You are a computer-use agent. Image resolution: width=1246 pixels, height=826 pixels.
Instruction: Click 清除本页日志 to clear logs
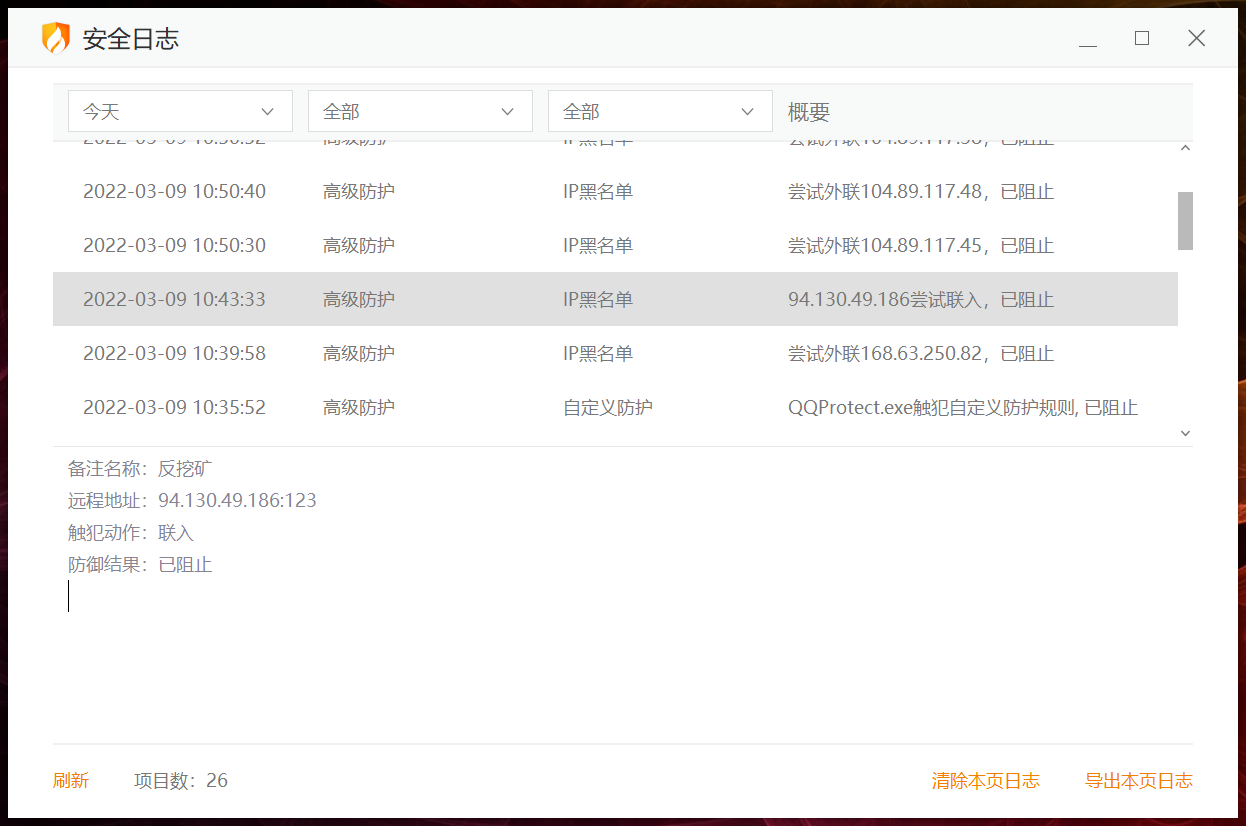tap(986, 781)
